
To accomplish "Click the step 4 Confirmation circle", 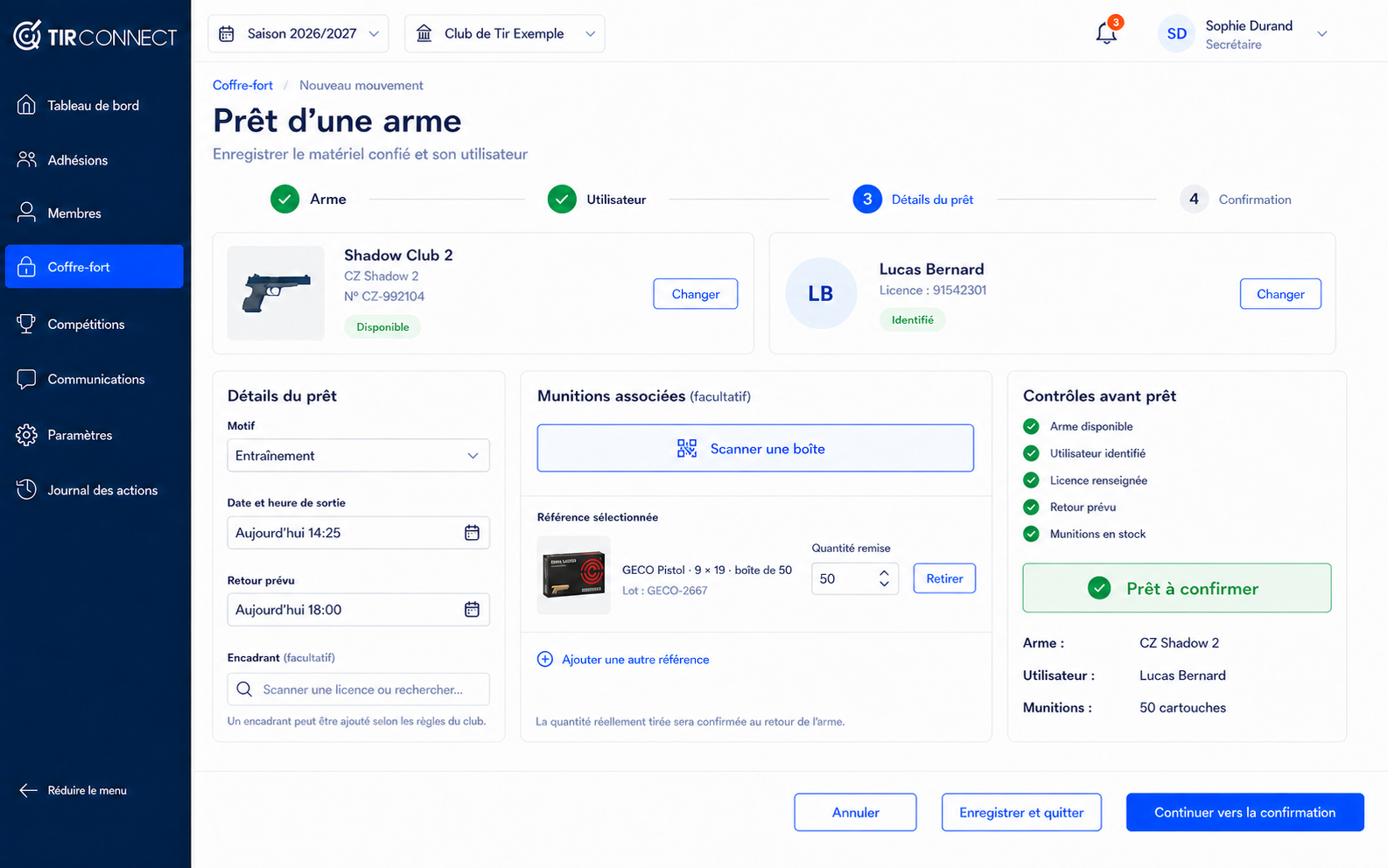I will point(1194,199).
